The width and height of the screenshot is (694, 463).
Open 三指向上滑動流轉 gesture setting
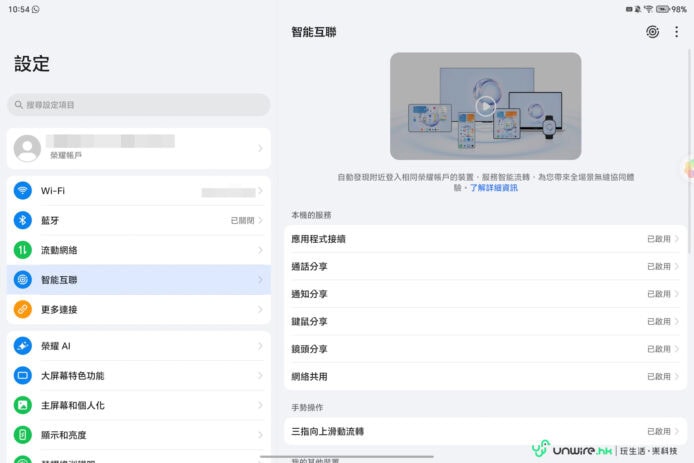(485, 432)
